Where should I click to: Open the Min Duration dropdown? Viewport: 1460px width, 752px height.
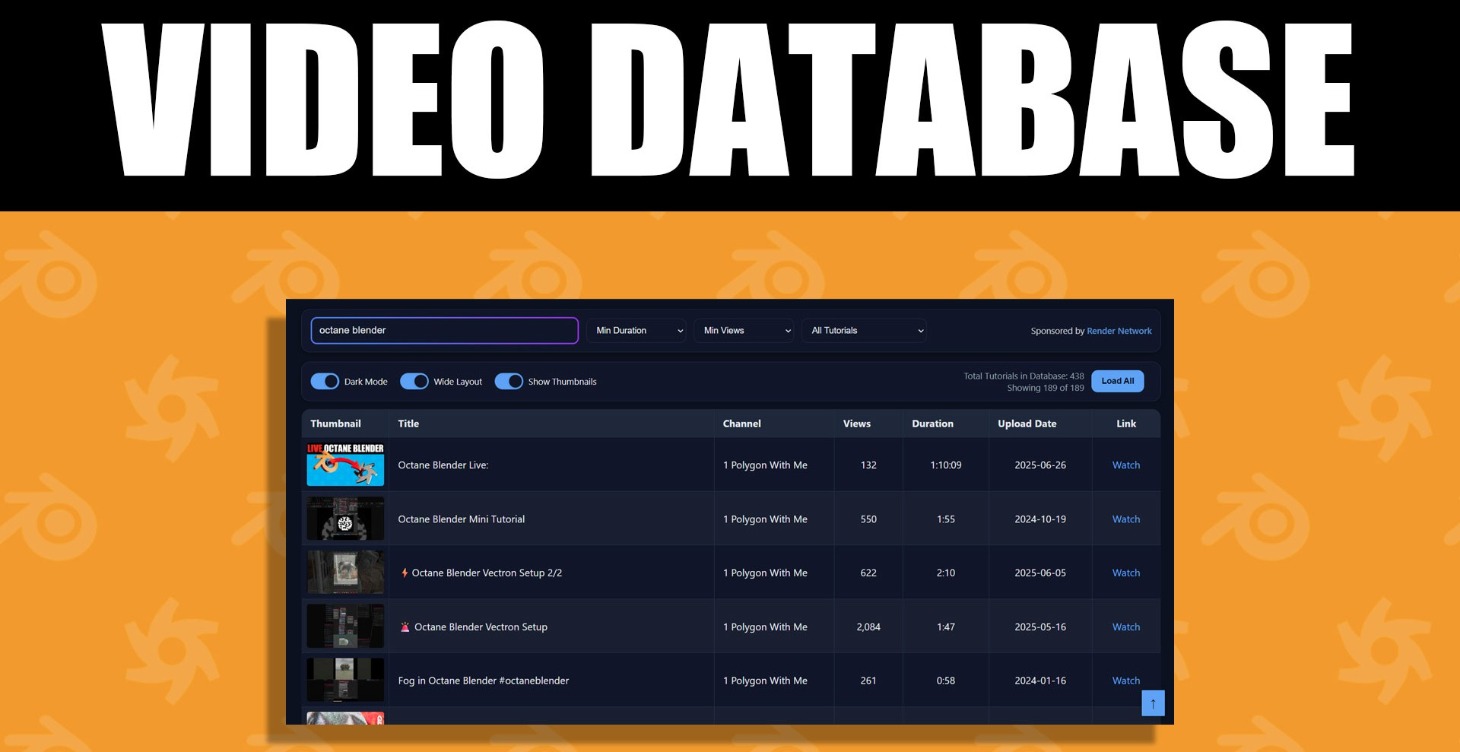coord(637,330)
